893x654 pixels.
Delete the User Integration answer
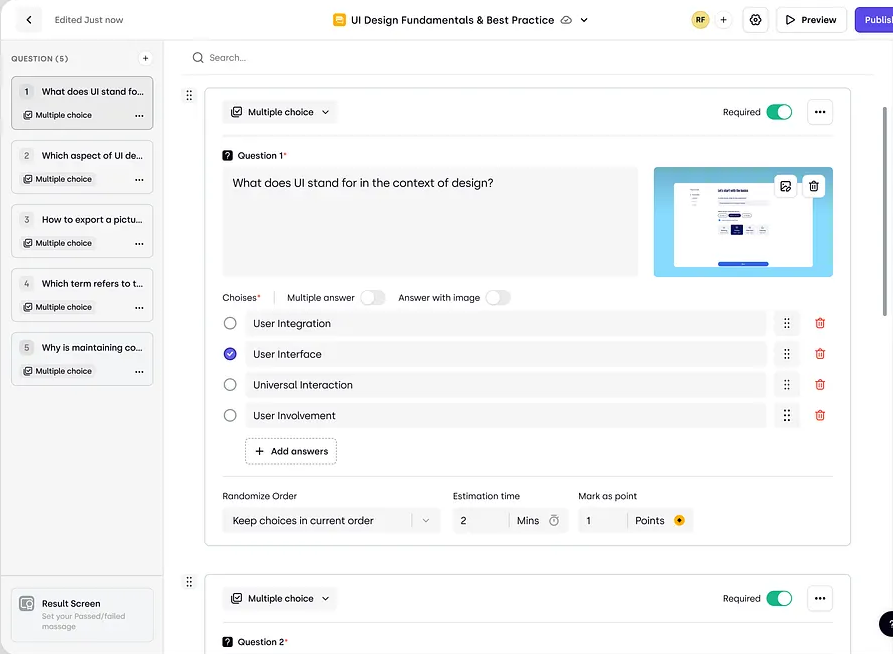point(820,323)
